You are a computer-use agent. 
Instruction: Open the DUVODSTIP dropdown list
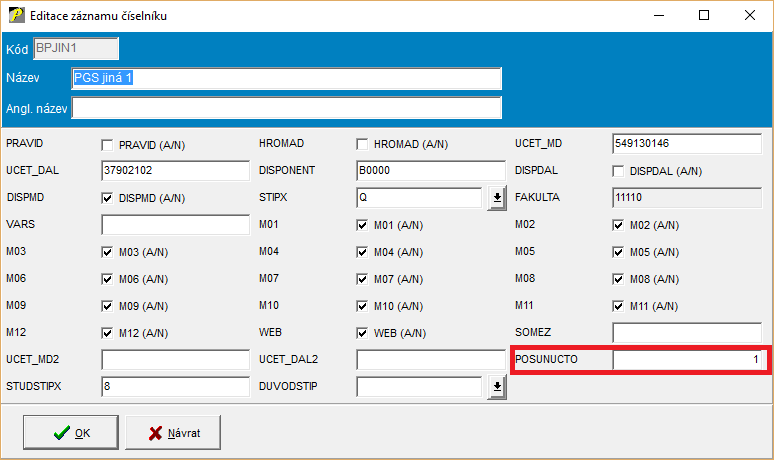point(497,387)
